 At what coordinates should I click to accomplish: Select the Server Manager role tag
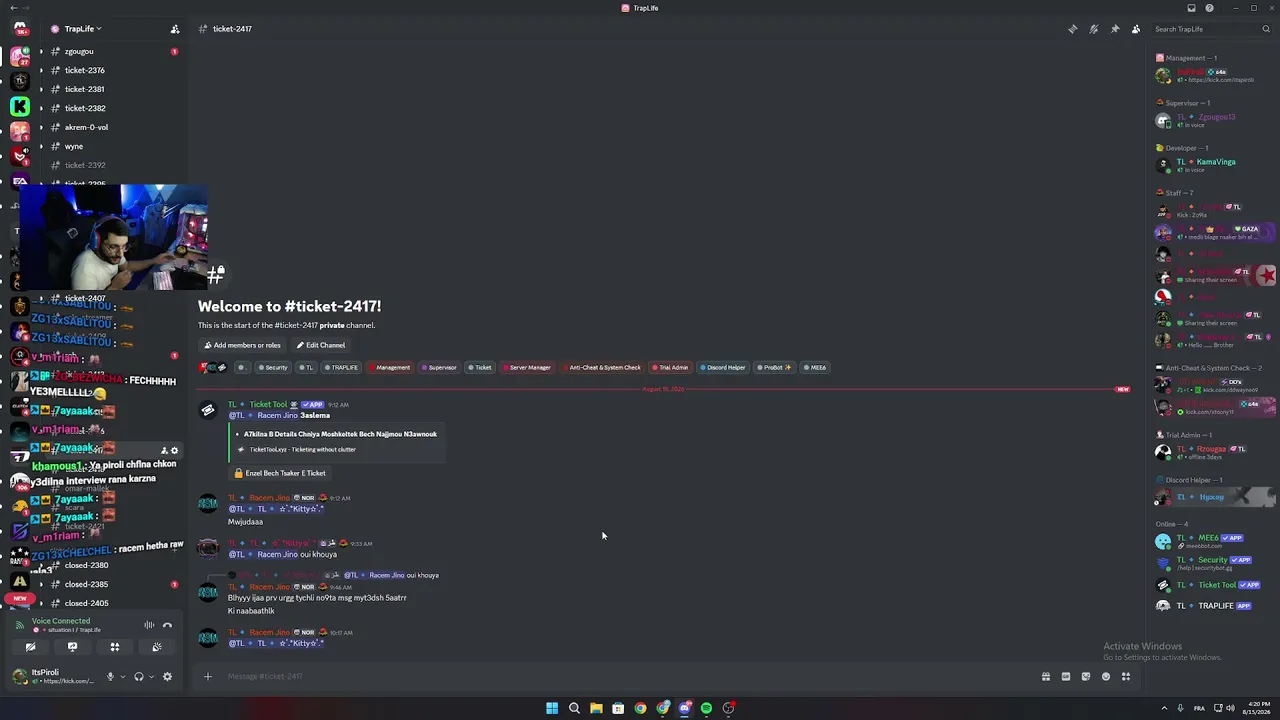(527, 367)
